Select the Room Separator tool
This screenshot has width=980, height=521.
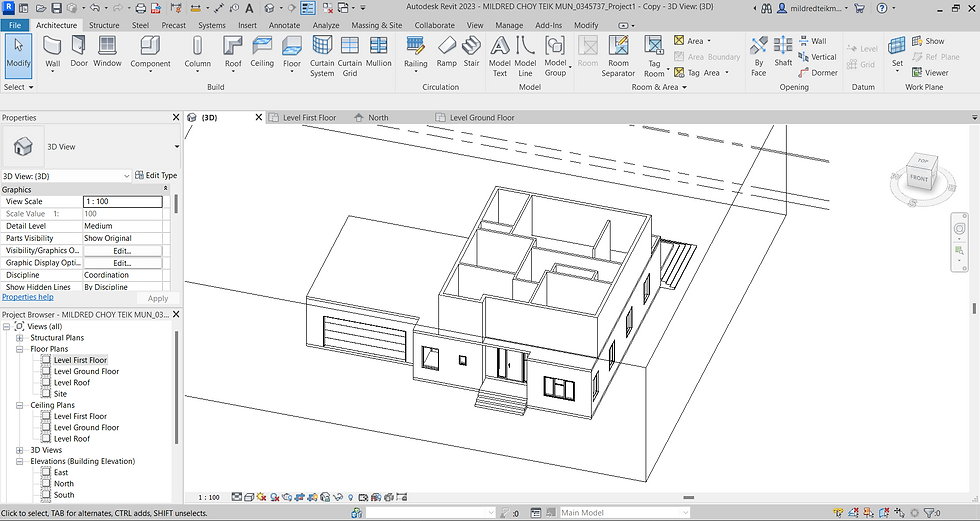coord(618,56)
